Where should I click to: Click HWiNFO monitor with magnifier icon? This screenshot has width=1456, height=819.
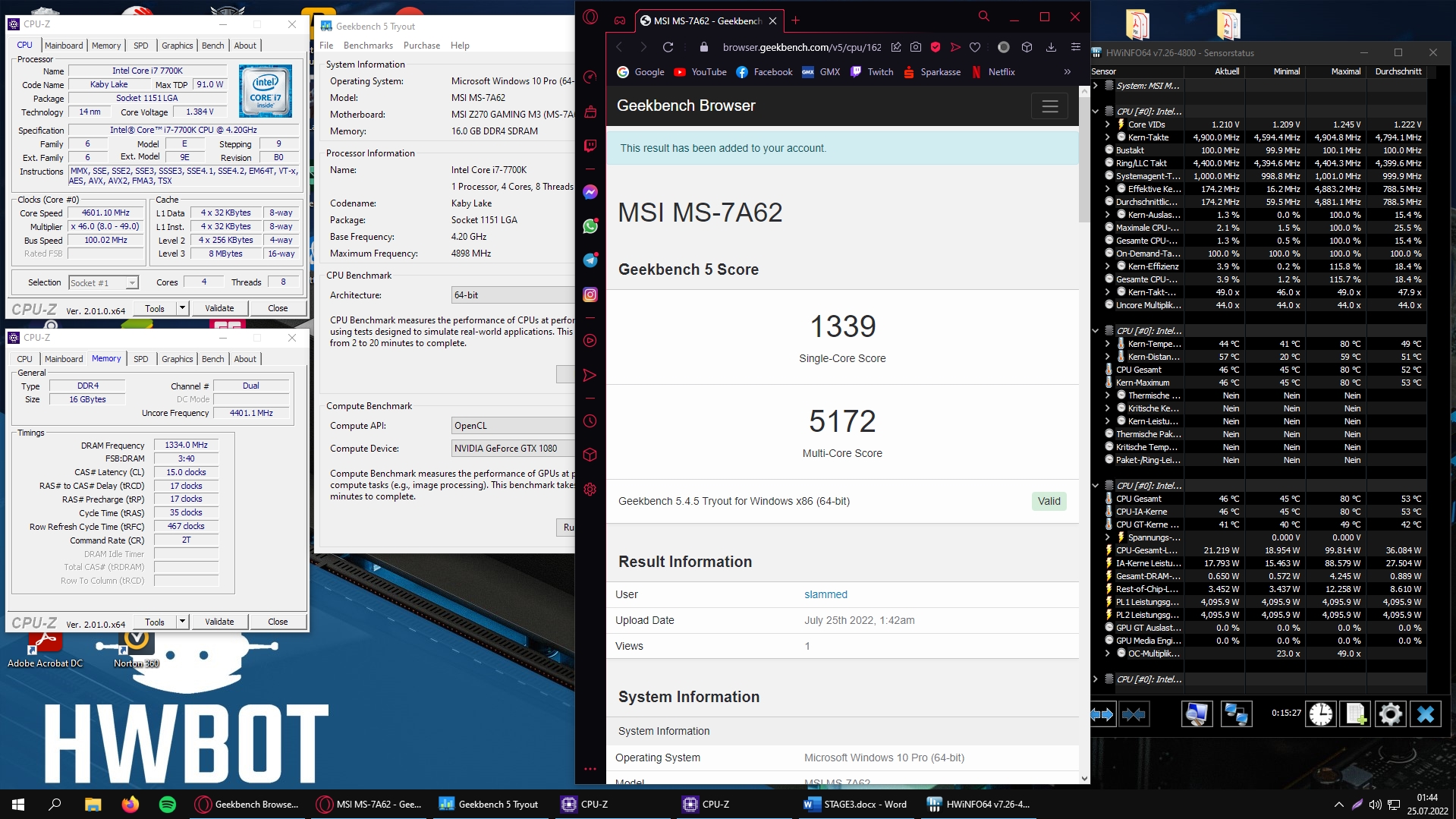pyautogui.click(x=1197, y=714)
